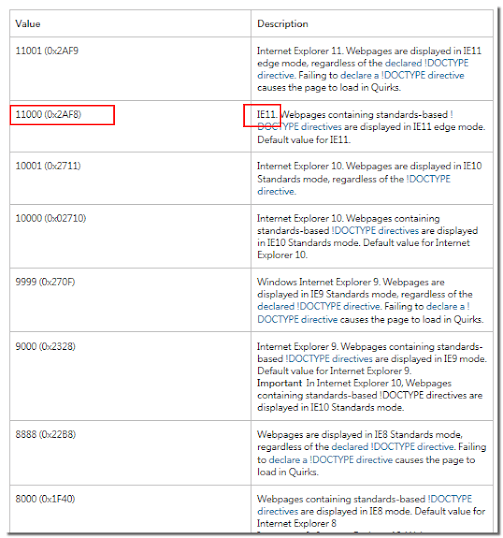Click the 'declared !DOCTYPE directive' link in the 11001 row
The height and width of the screenshot is (538, 503).
[363, 69]
